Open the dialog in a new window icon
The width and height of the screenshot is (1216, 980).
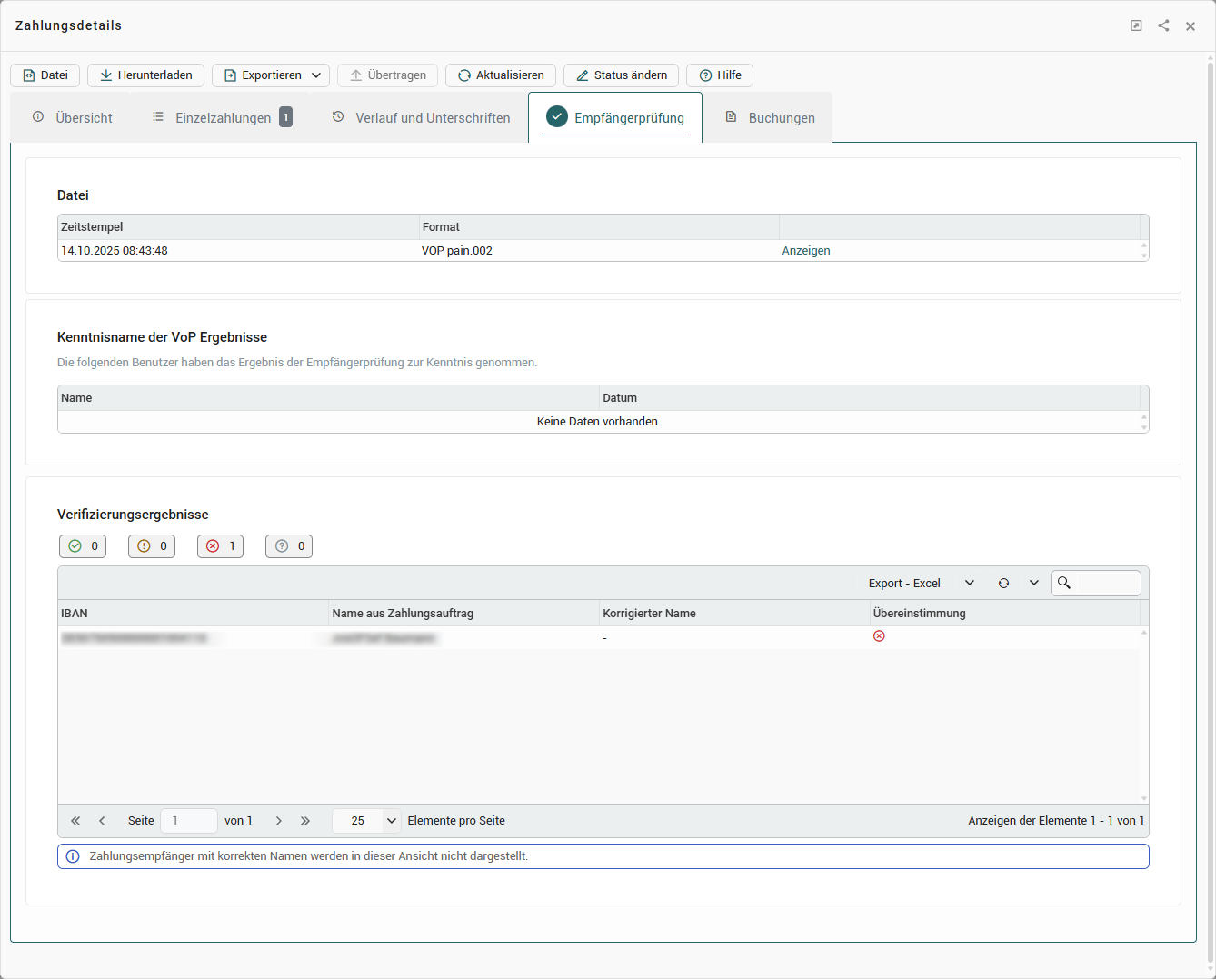pos(1136,25)
